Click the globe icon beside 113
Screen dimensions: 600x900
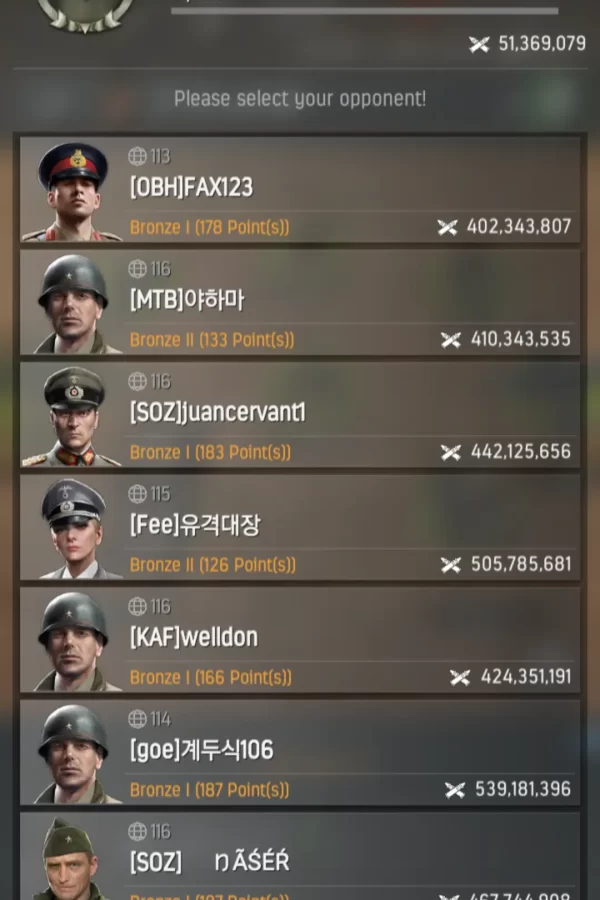(x=137, y=156)
